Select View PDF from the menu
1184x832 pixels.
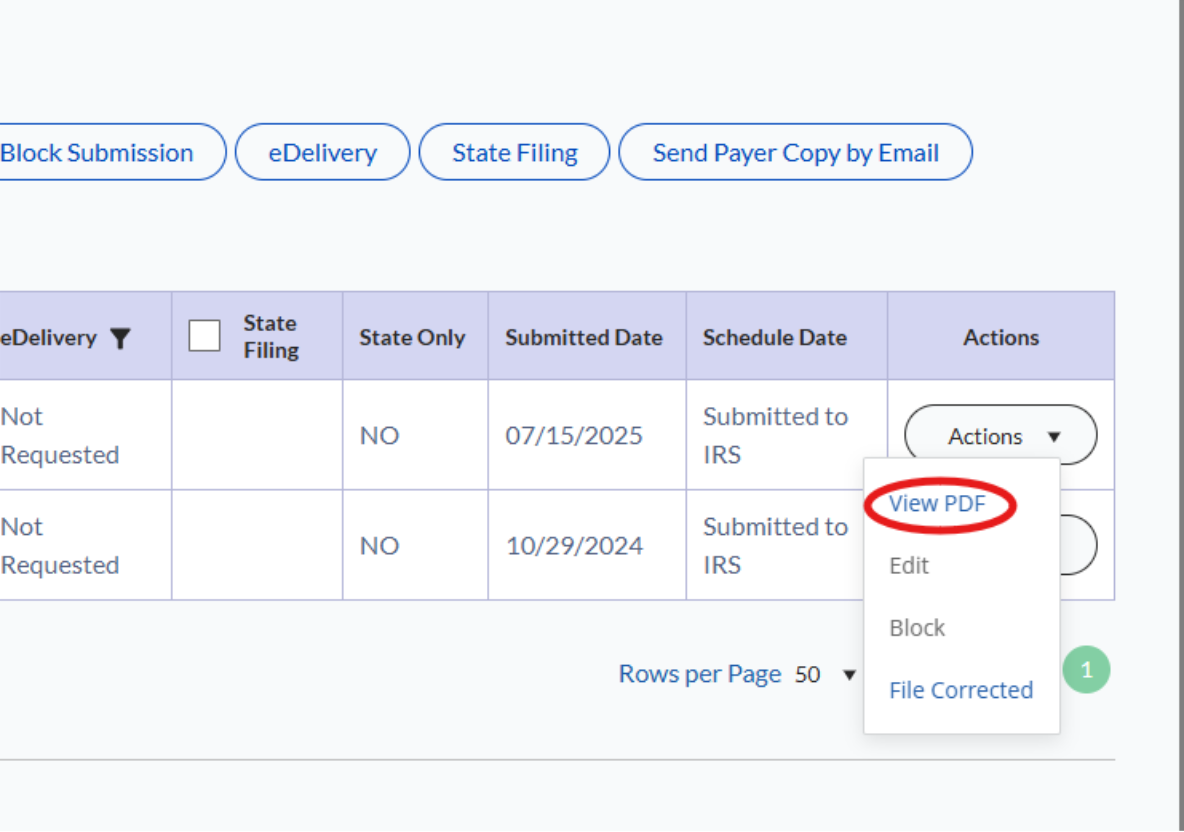coord(938,504)
